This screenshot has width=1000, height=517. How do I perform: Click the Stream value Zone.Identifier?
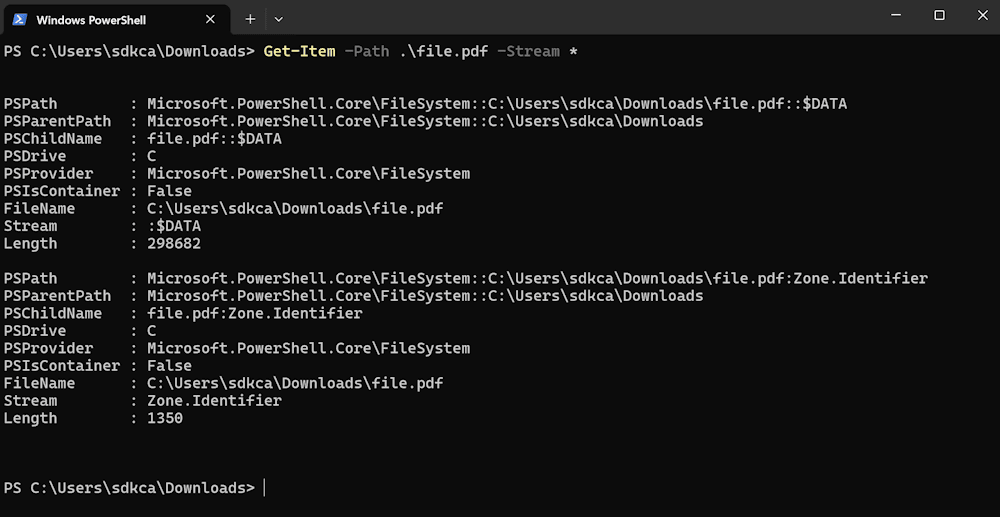[x=214, y=401]
